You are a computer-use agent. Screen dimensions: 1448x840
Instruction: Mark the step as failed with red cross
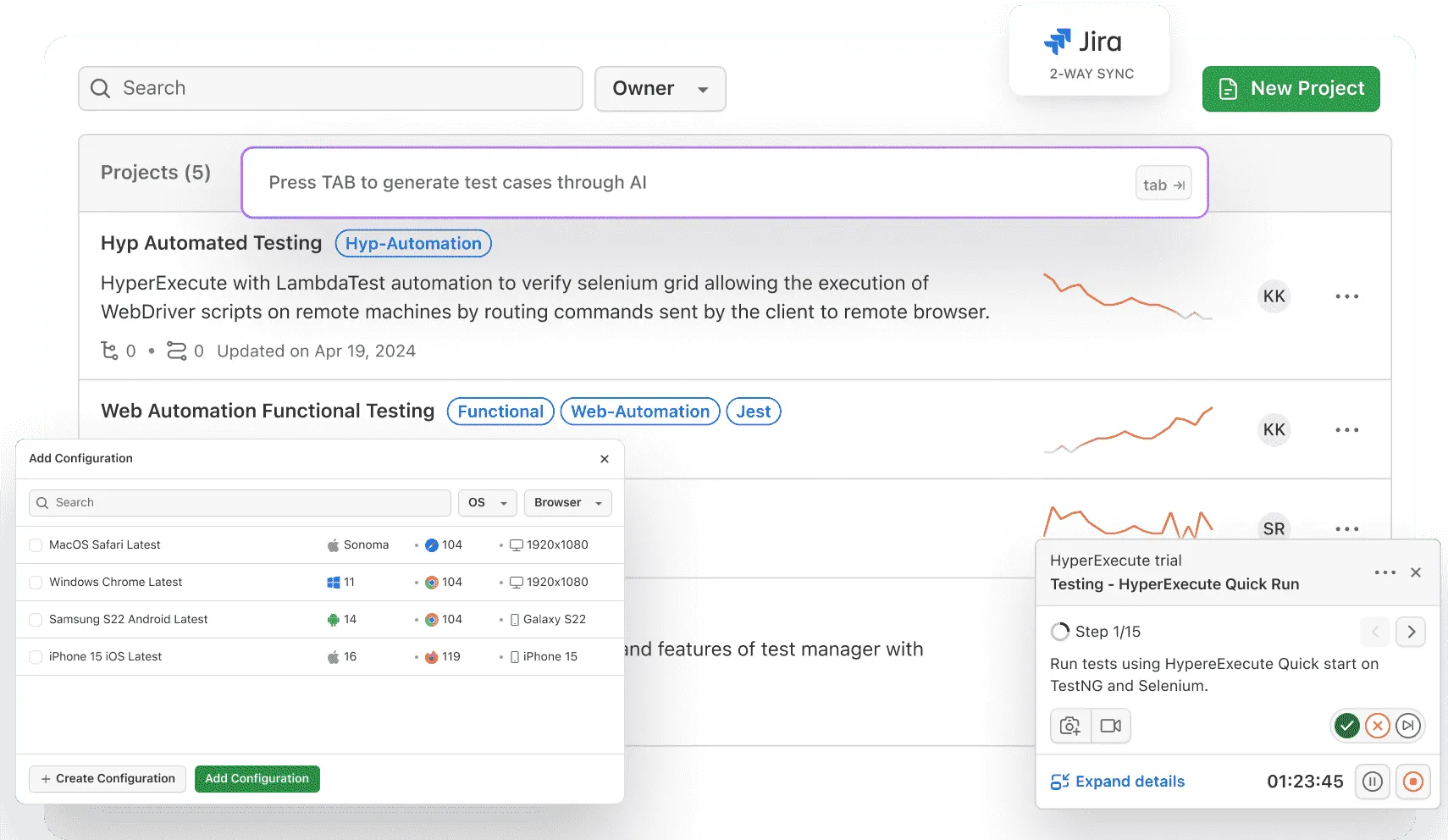[x=1378, y=726]
